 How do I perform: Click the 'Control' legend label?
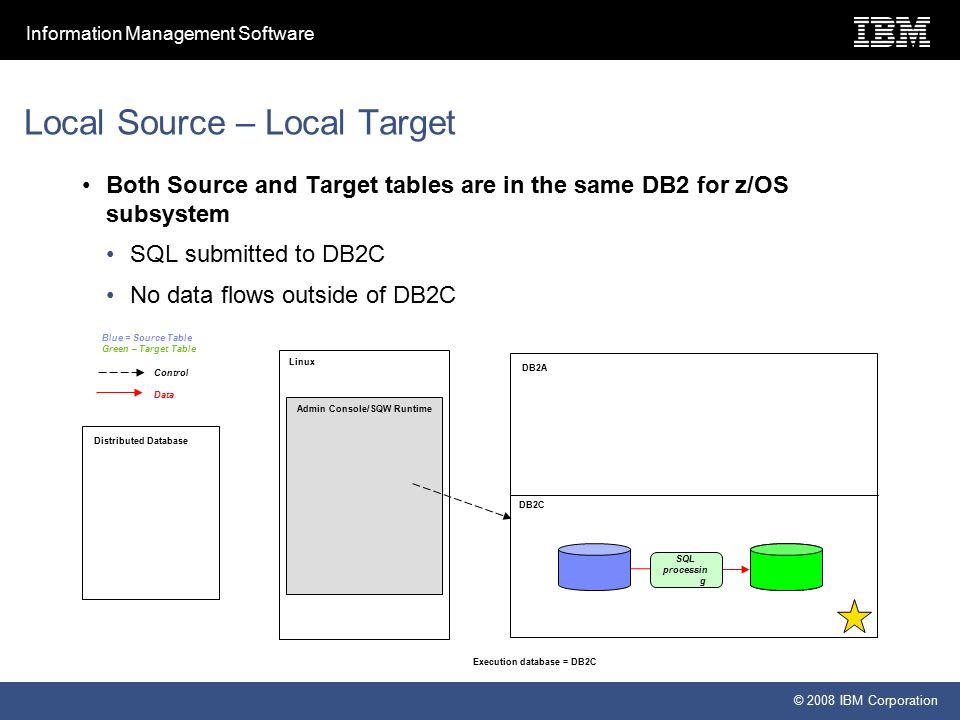[171, 373]
